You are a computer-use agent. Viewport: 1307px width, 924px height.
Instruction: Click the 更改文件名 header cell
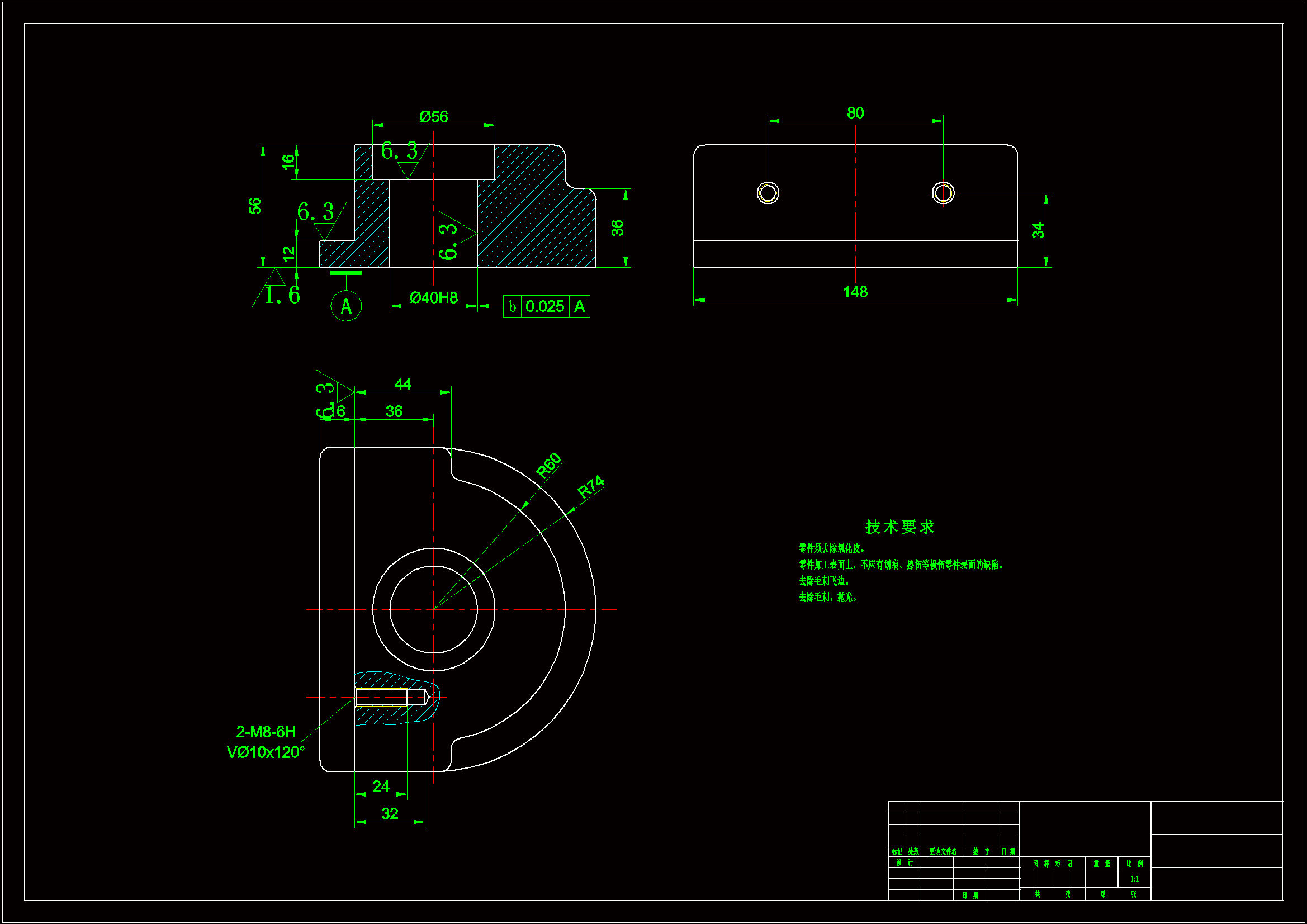pyautogui.click(x=943, y=852)
